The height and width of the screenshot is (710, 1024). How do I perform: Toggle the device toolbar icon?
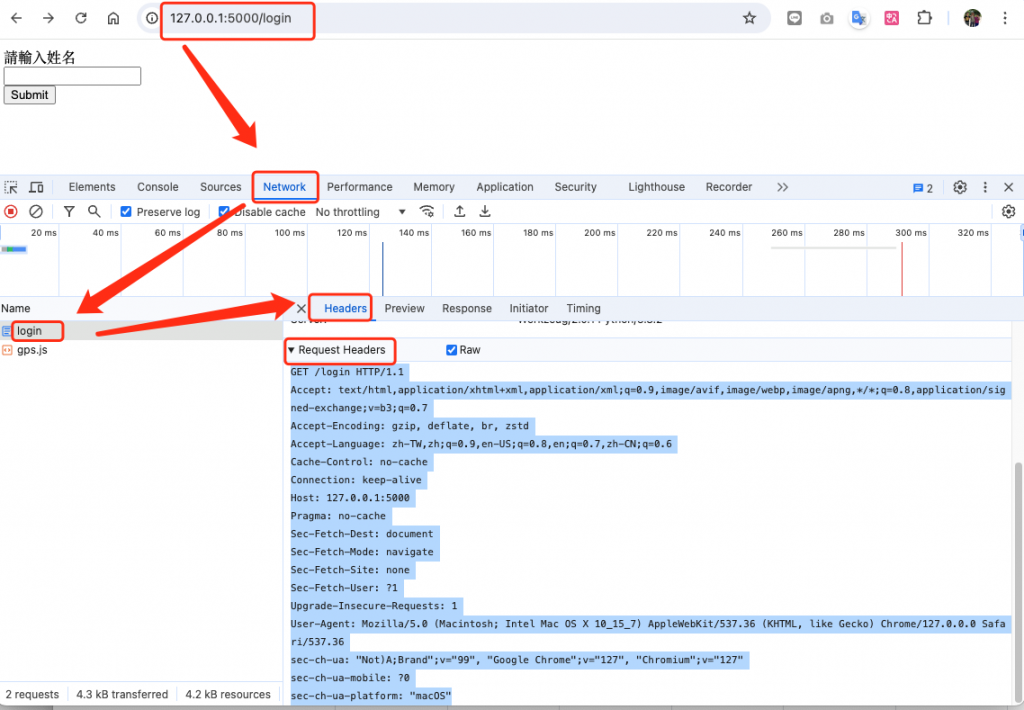coord(36,187)
